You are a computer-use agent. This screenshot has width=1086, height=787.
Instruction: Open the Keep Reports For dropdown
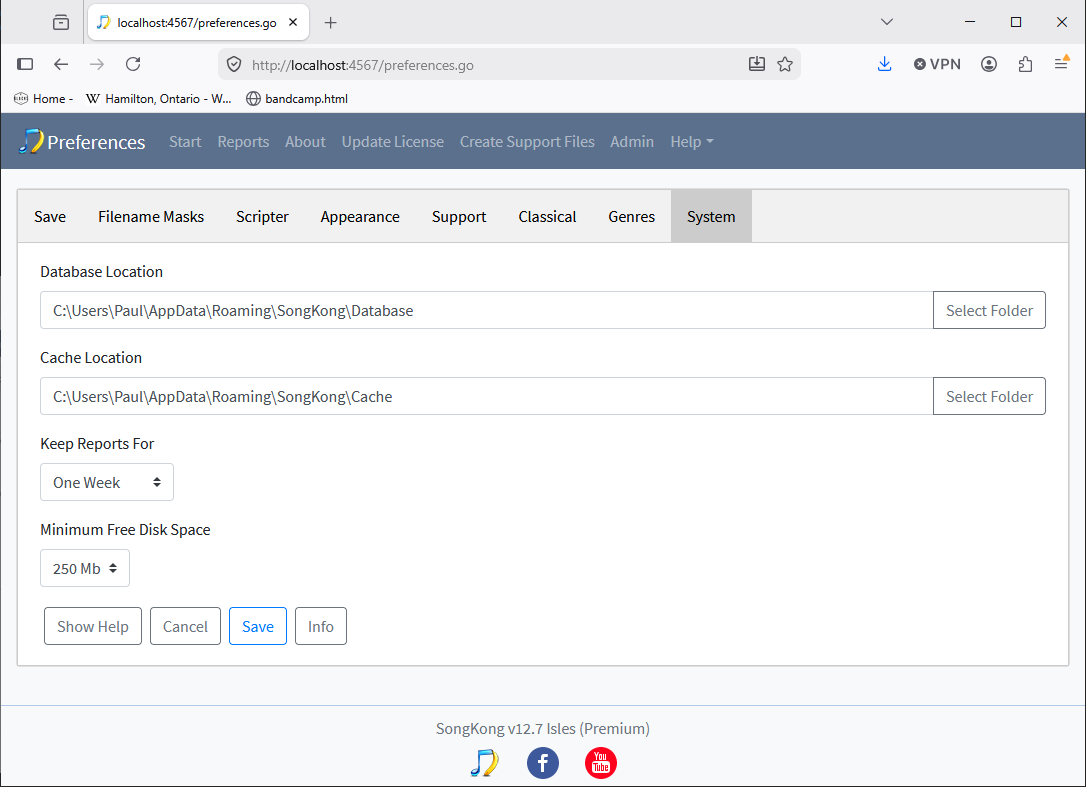pyautogui.click(x=107, y=482)
